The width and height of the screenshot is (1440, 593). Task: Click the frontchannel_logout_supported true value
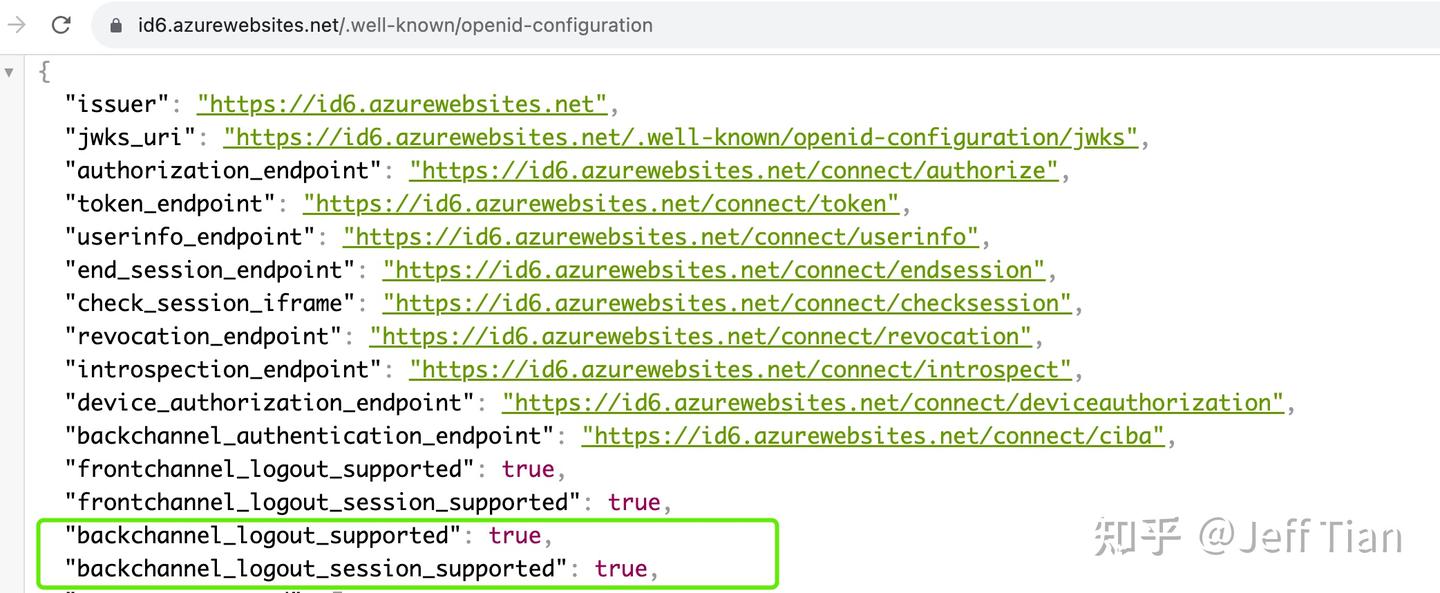coord(528,469)
